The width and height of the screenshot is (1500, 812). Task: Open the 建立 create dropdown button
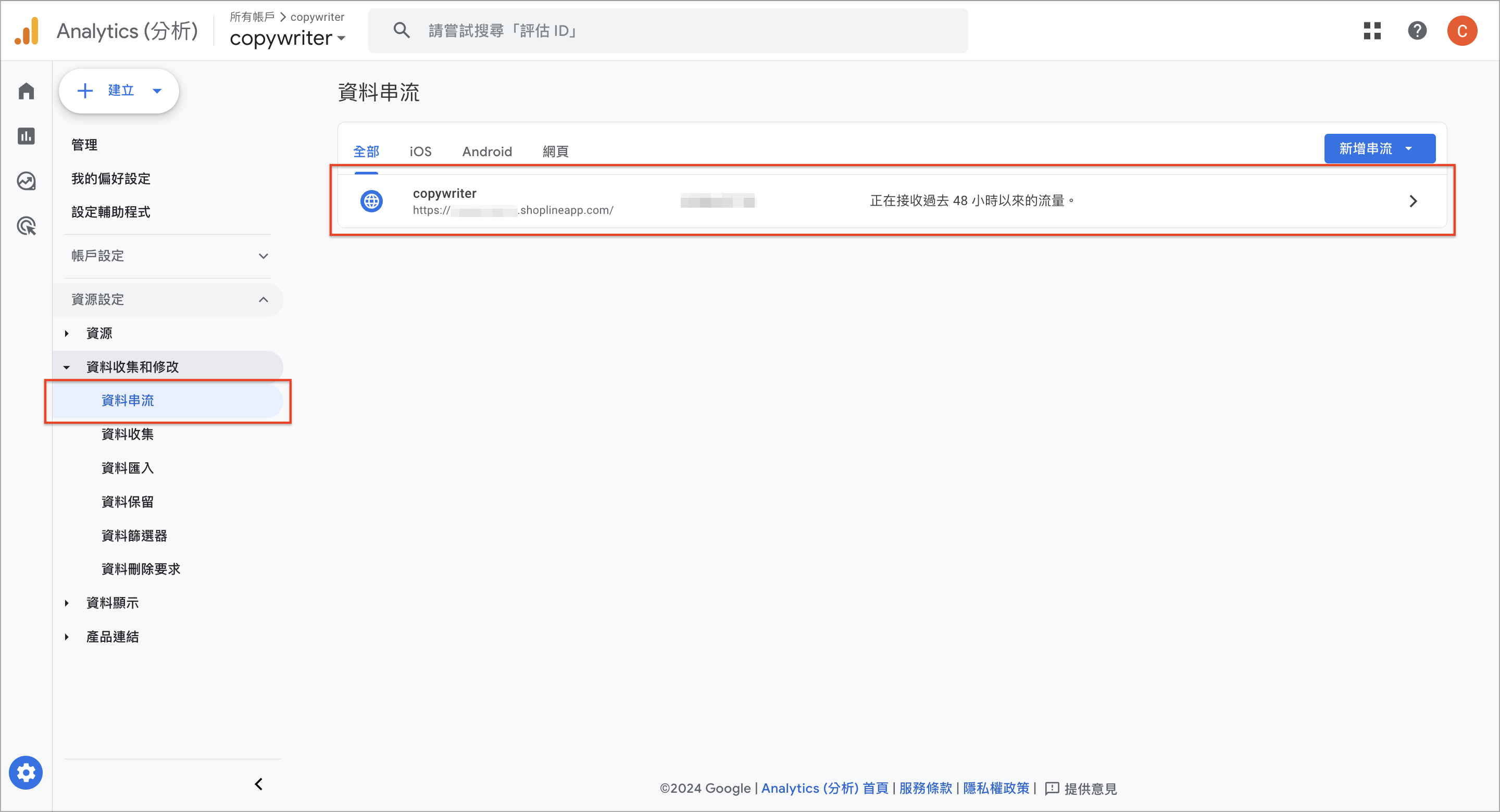[x=119, y=91]
